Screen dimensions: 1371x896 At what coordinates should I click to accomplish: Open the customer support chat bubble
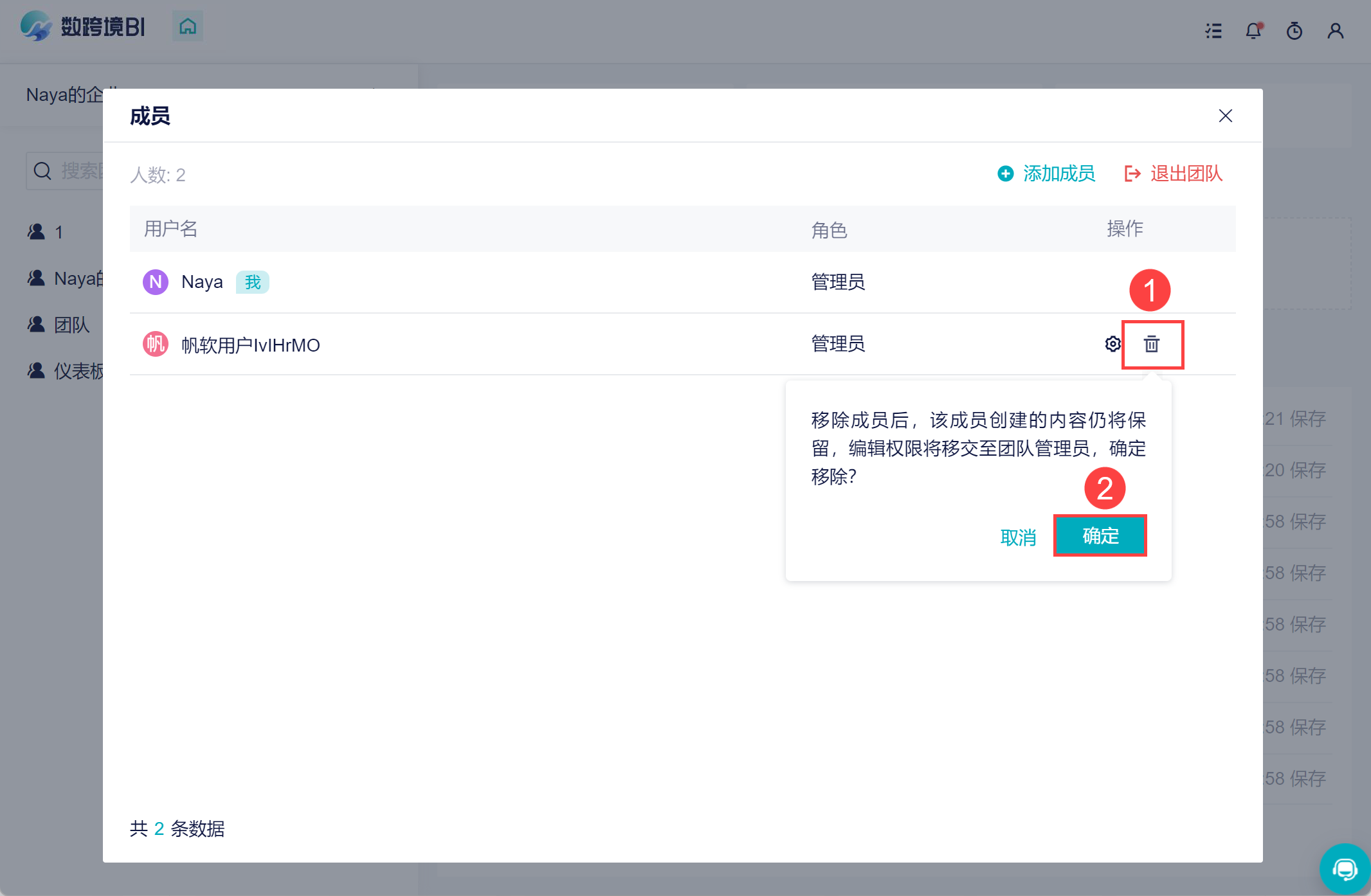pyautogui.click(x=1345, y=869)
